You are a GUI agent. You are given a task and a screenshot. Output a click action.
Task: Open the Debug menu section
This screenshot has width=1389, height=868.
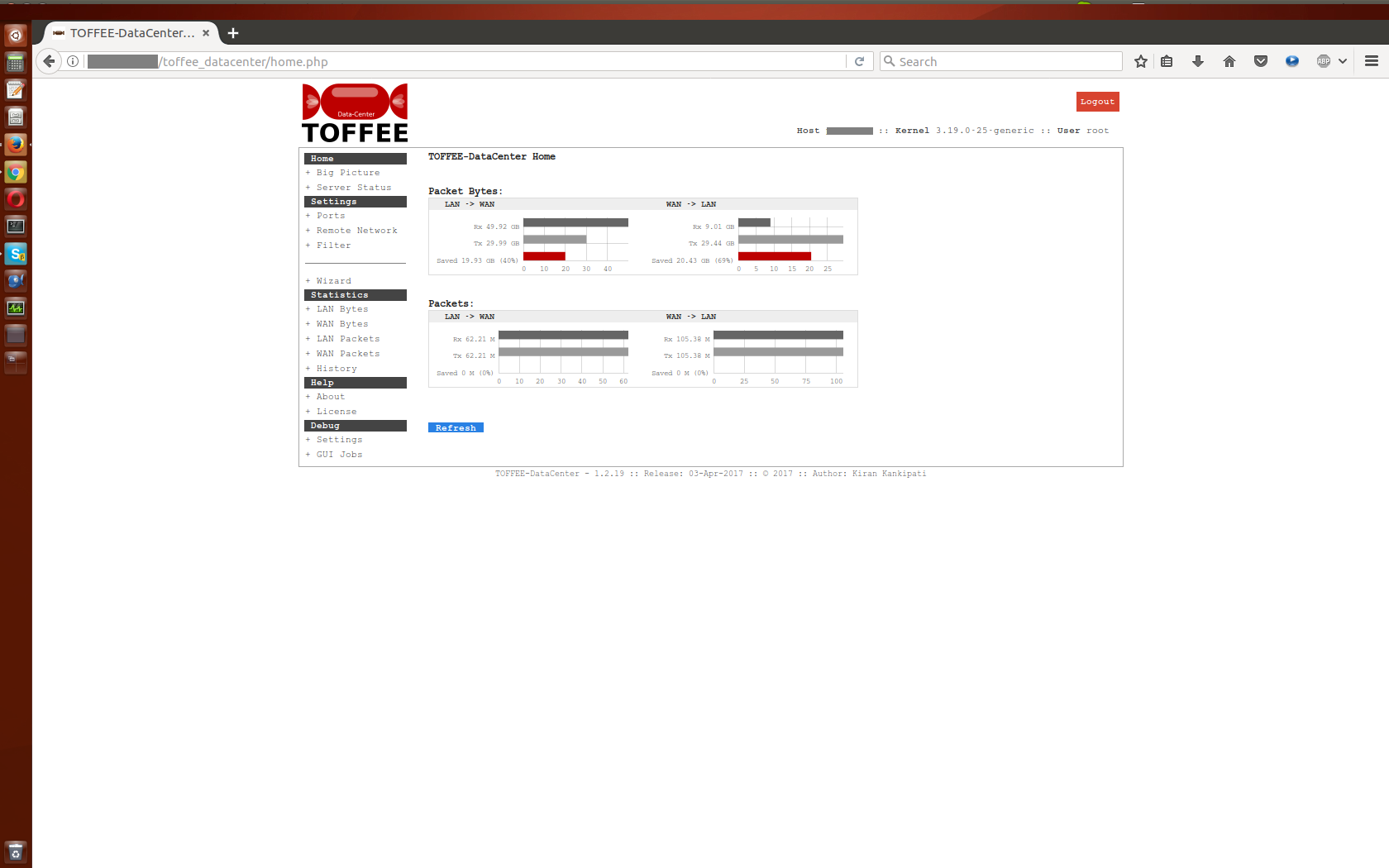pyautogui.click(x=356, y=426)
